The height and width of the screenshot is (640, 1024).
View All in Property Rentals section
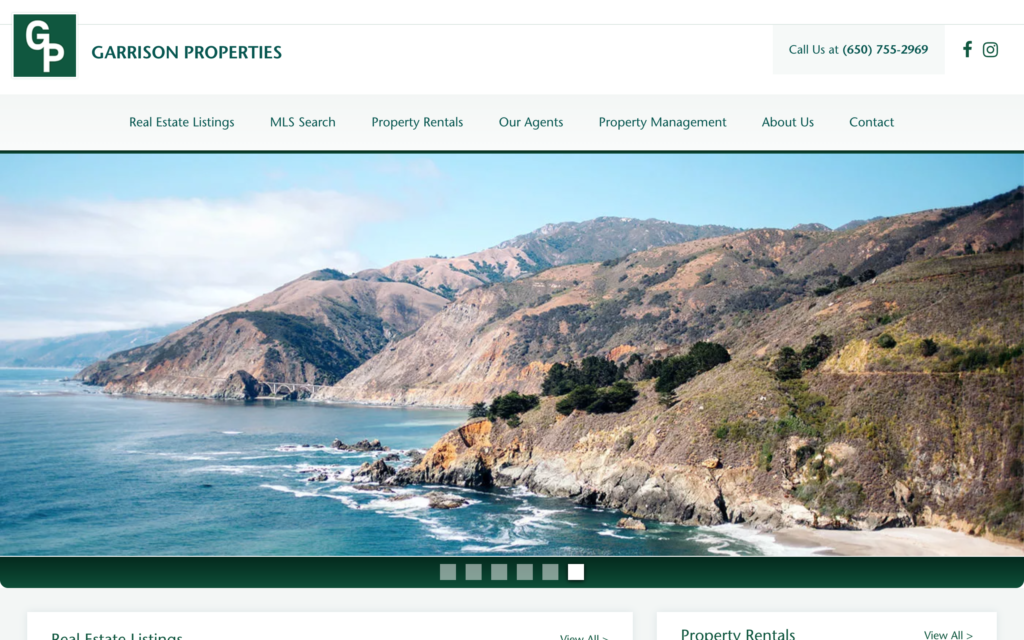(948, 635)
